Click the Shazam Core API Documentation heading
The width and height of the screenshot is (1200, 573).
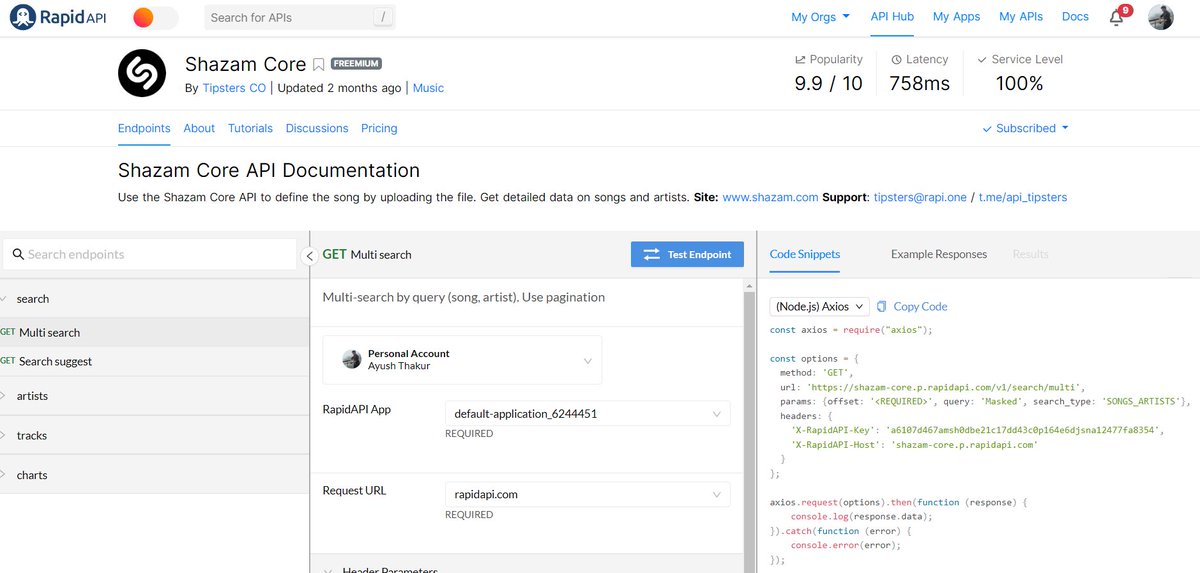click(269, 170)
